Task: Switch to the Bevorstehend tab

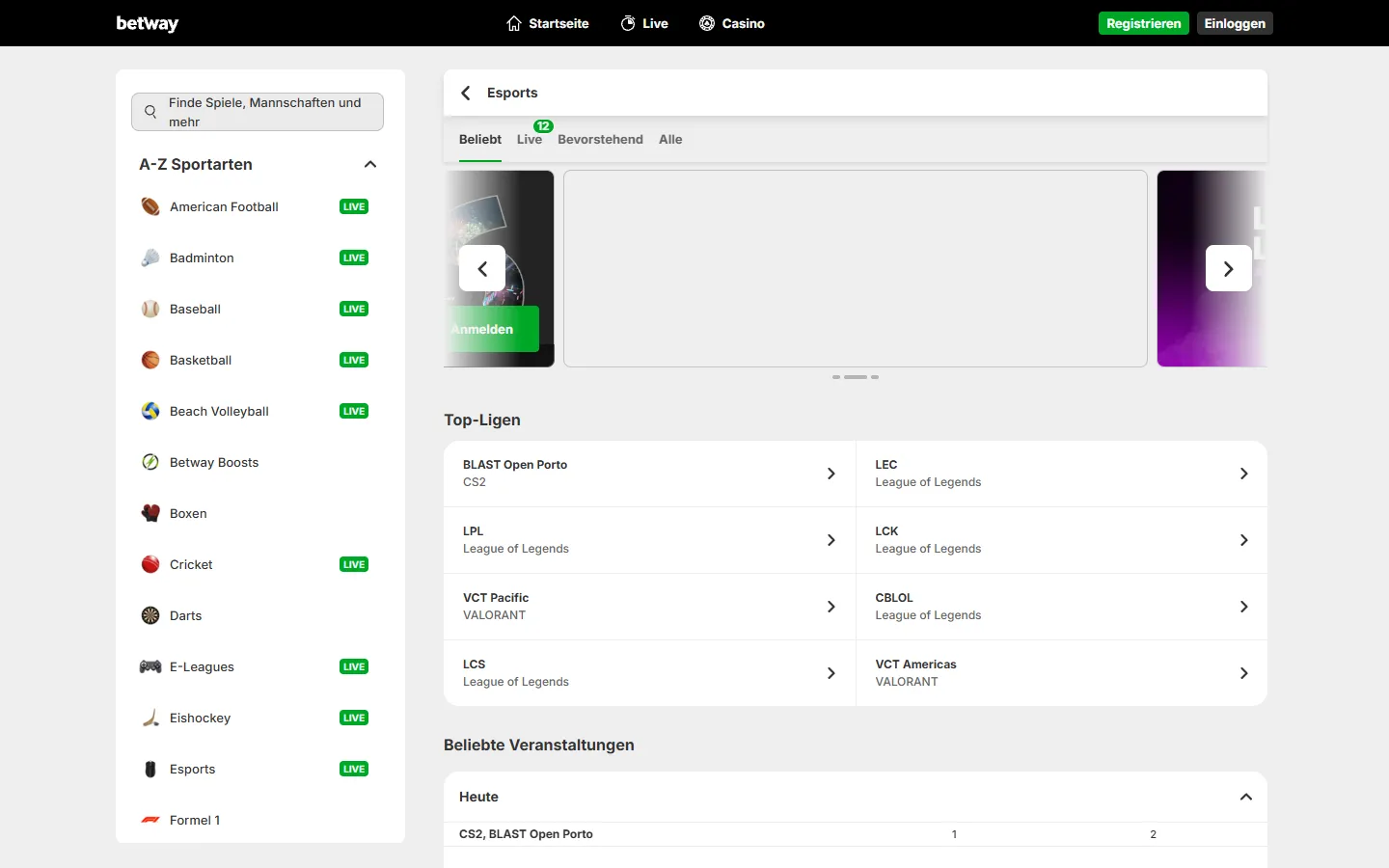Action: tap(600, 140)
